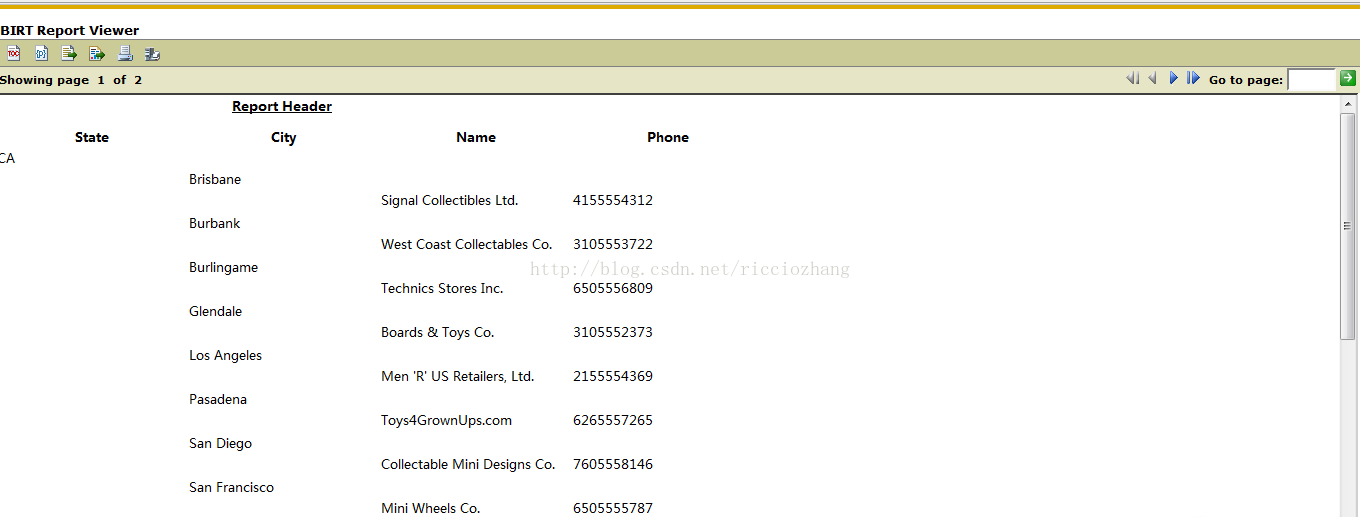Click phone number 2155554369

click(x=613, y=376)
